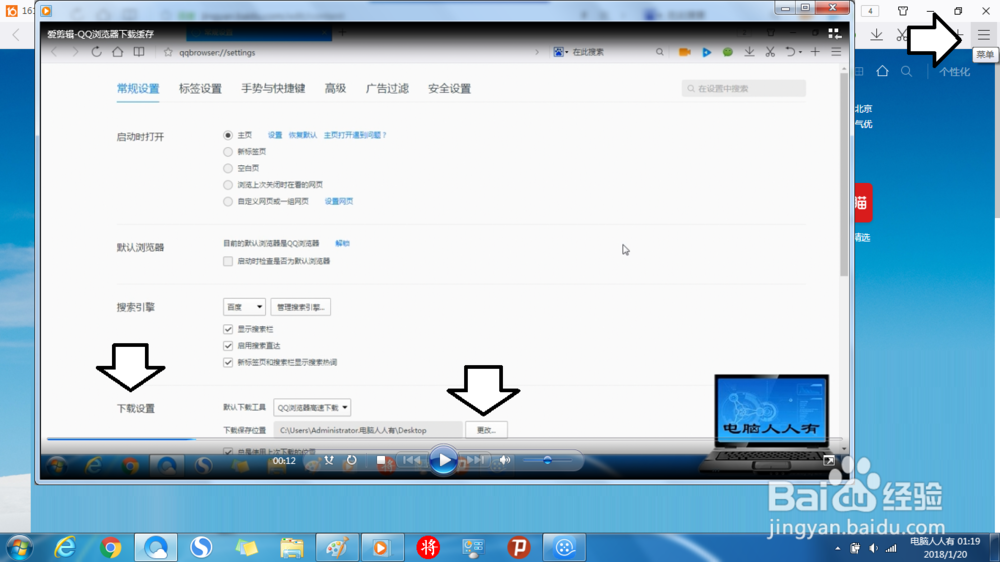This screenshot has width=1000, height=562.
Task: Open the 百度 search engine dropdown
Action: click(x=244, y=307)
